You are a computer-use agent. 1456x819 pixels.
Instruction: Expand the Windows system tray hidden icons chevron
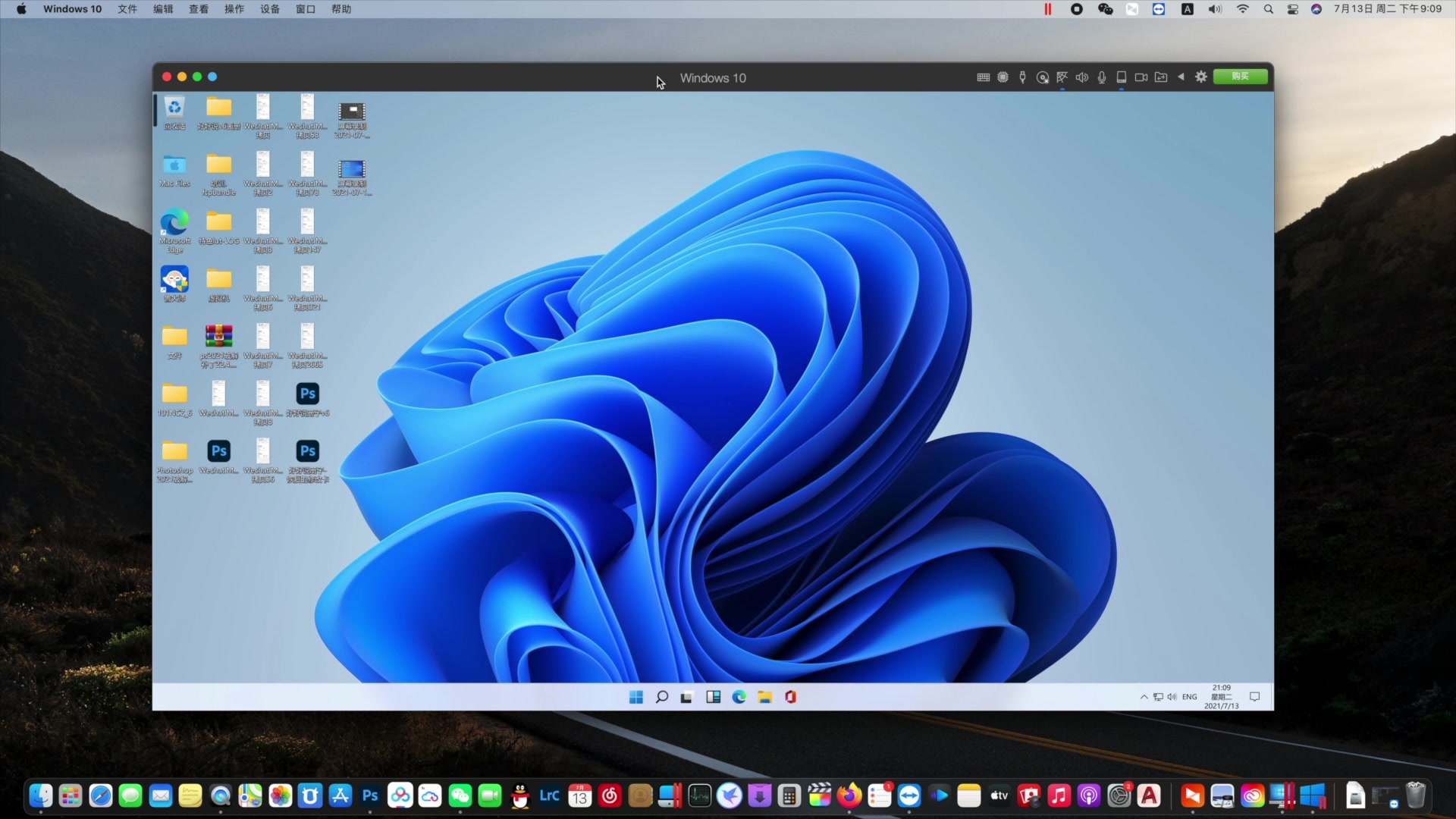click(x=1144, y=697)
